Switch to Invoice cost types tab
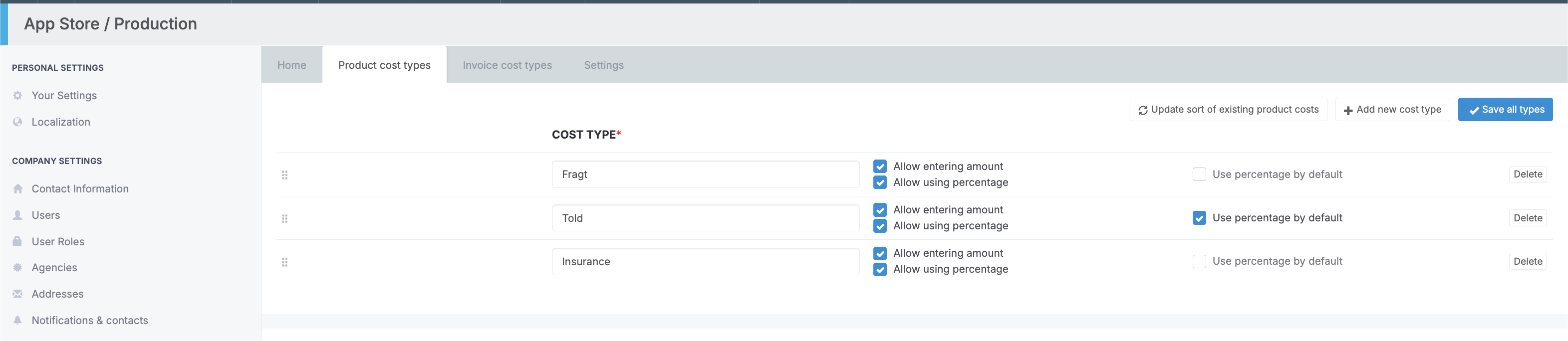 pos(507,65)
